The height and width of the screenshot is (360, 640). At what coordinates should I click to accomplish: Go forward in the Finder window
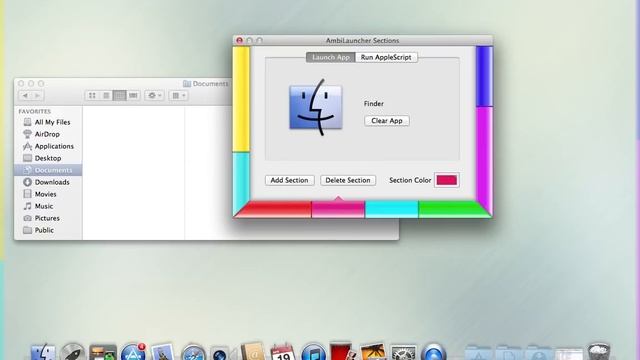[x=38, y=96]
